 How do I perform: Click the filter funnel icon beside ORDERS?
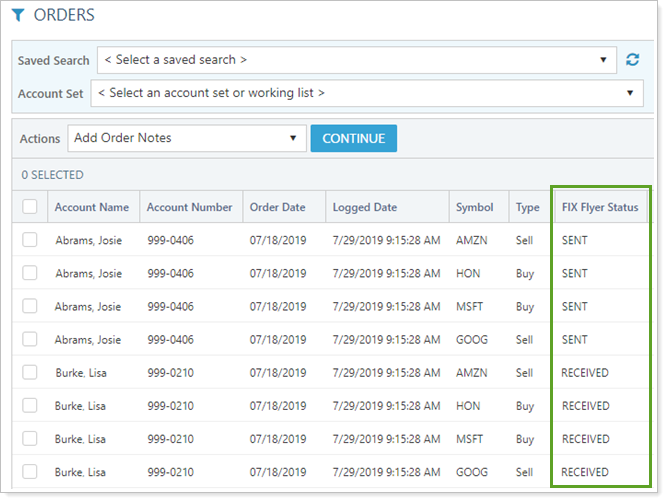click(18, 15)
